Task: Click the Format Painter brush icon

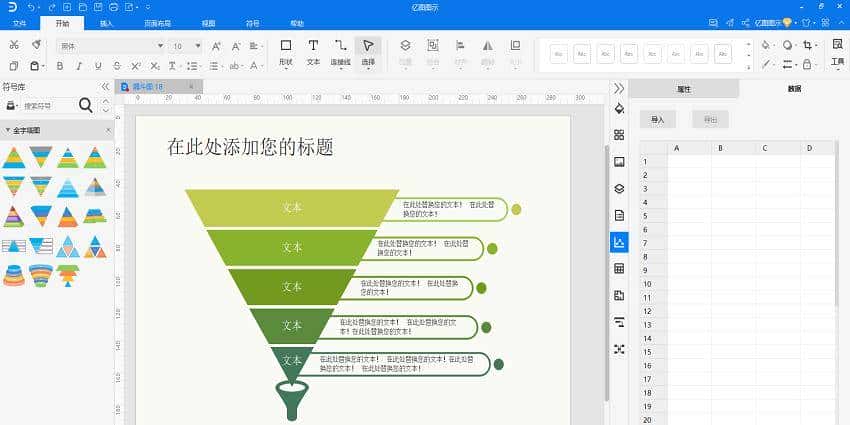Action: coord(36,44)
